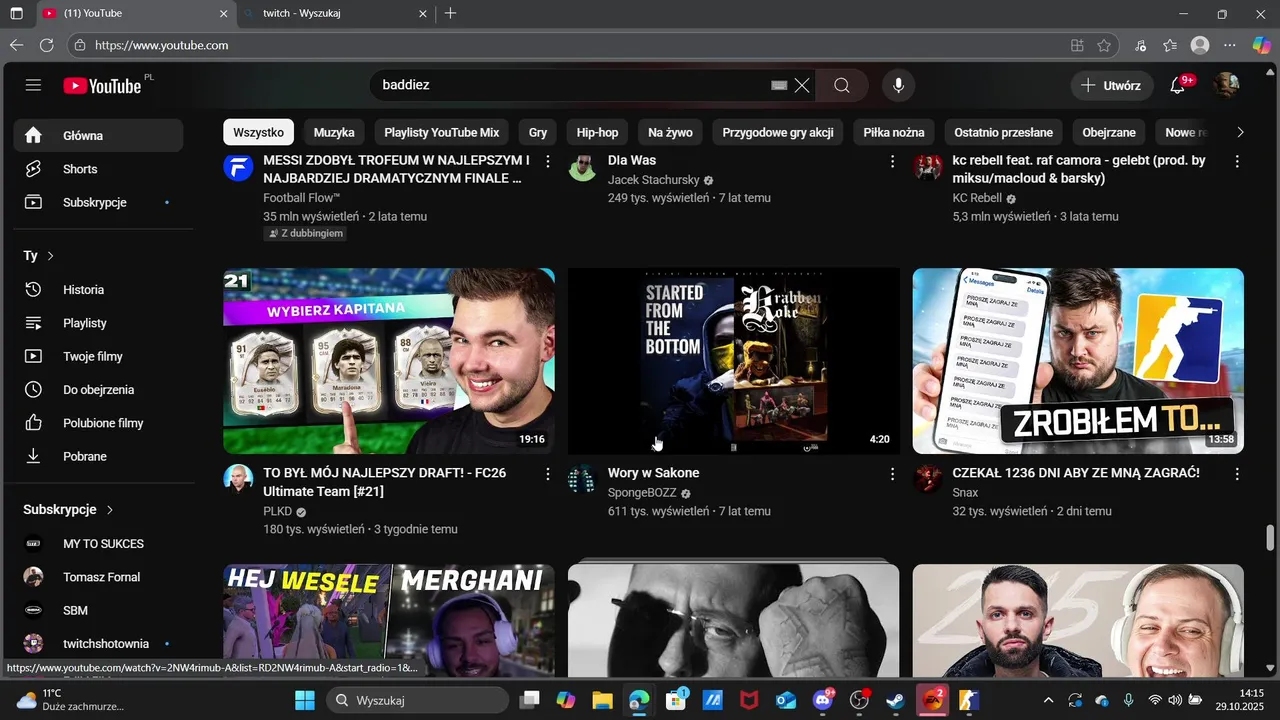Open Historia in sidebar

click(x=98, y=289)
